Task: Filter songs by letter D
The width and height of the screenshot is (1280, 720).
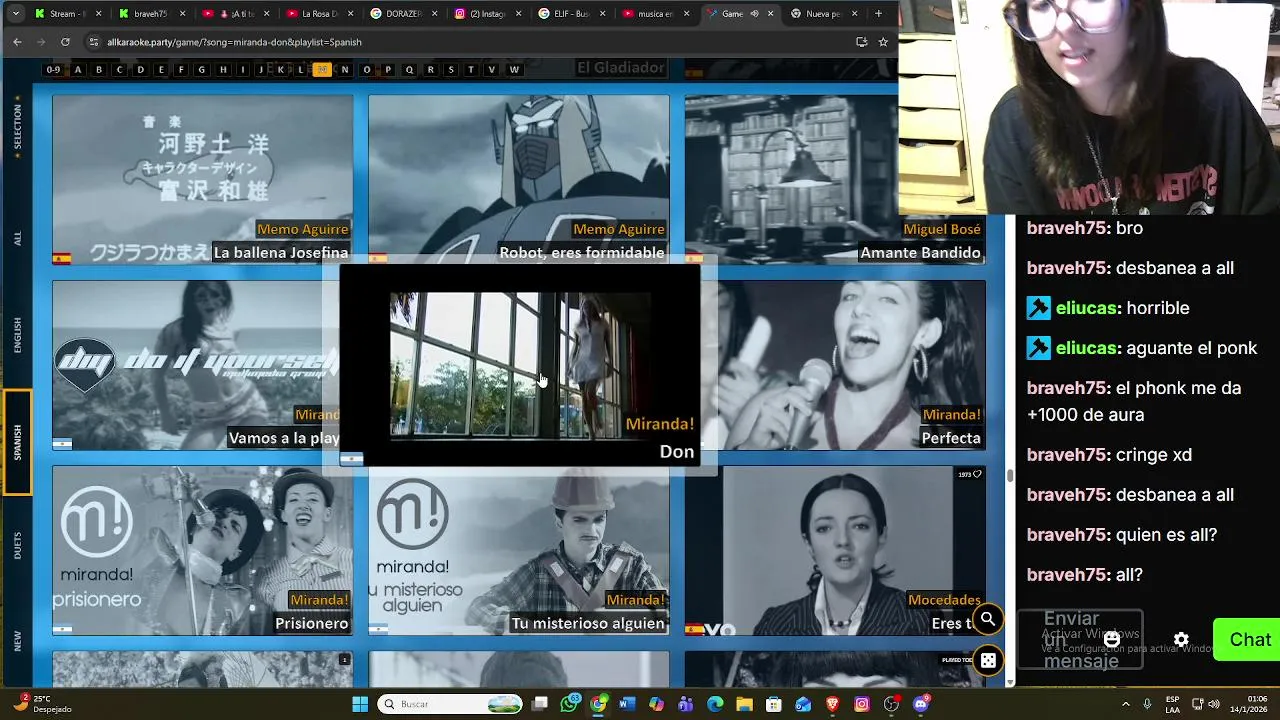Action: pos(140,69)
